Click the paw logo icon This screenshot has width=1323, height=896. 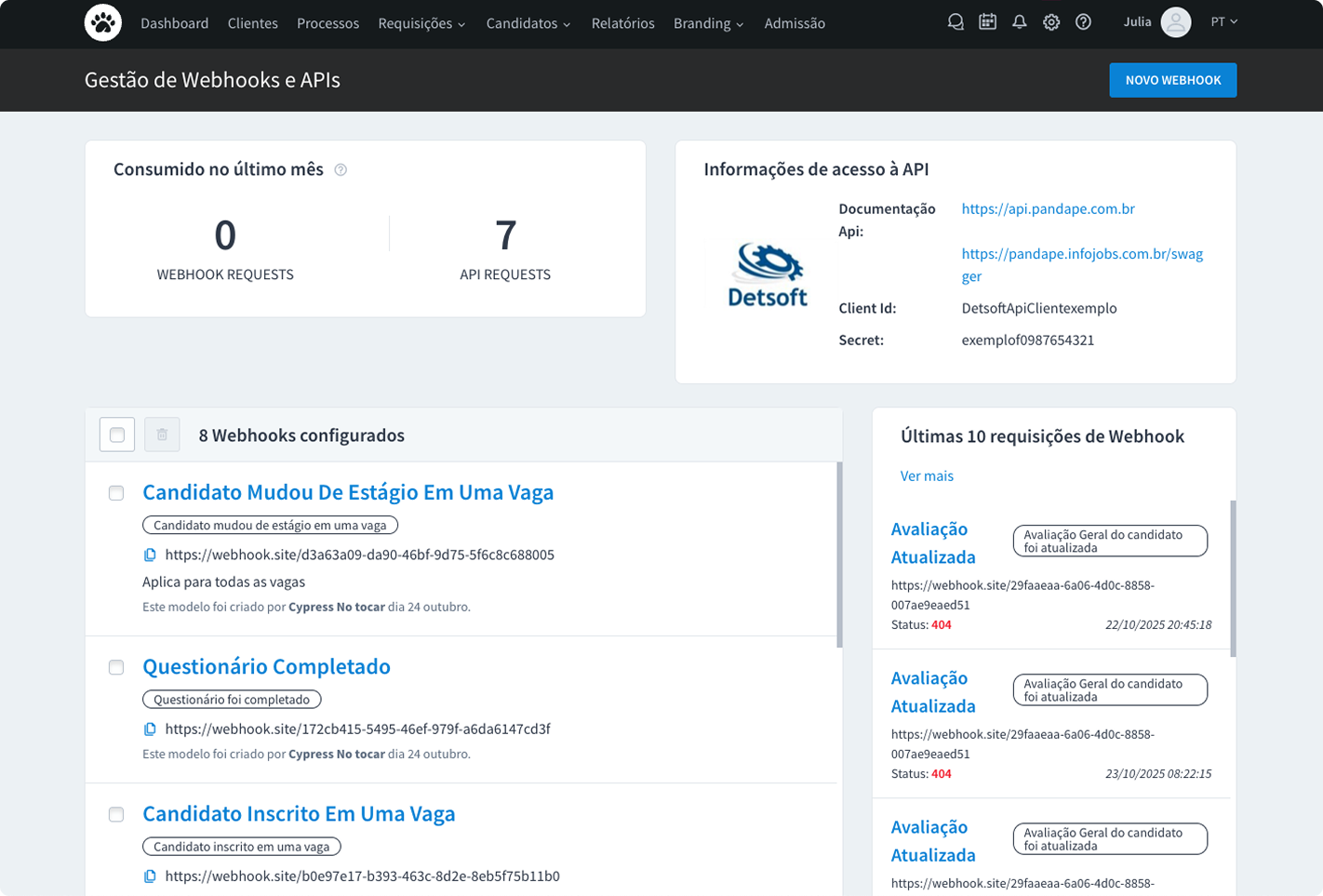pos(103,23)
